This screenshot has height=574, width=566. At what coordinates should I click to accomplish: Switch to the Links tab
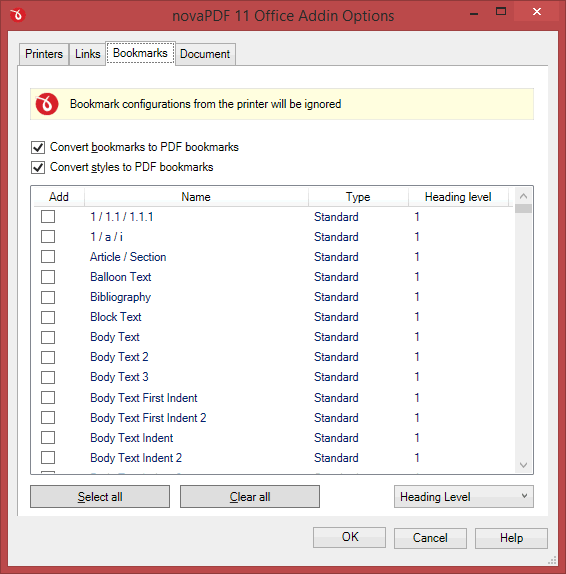87,54
